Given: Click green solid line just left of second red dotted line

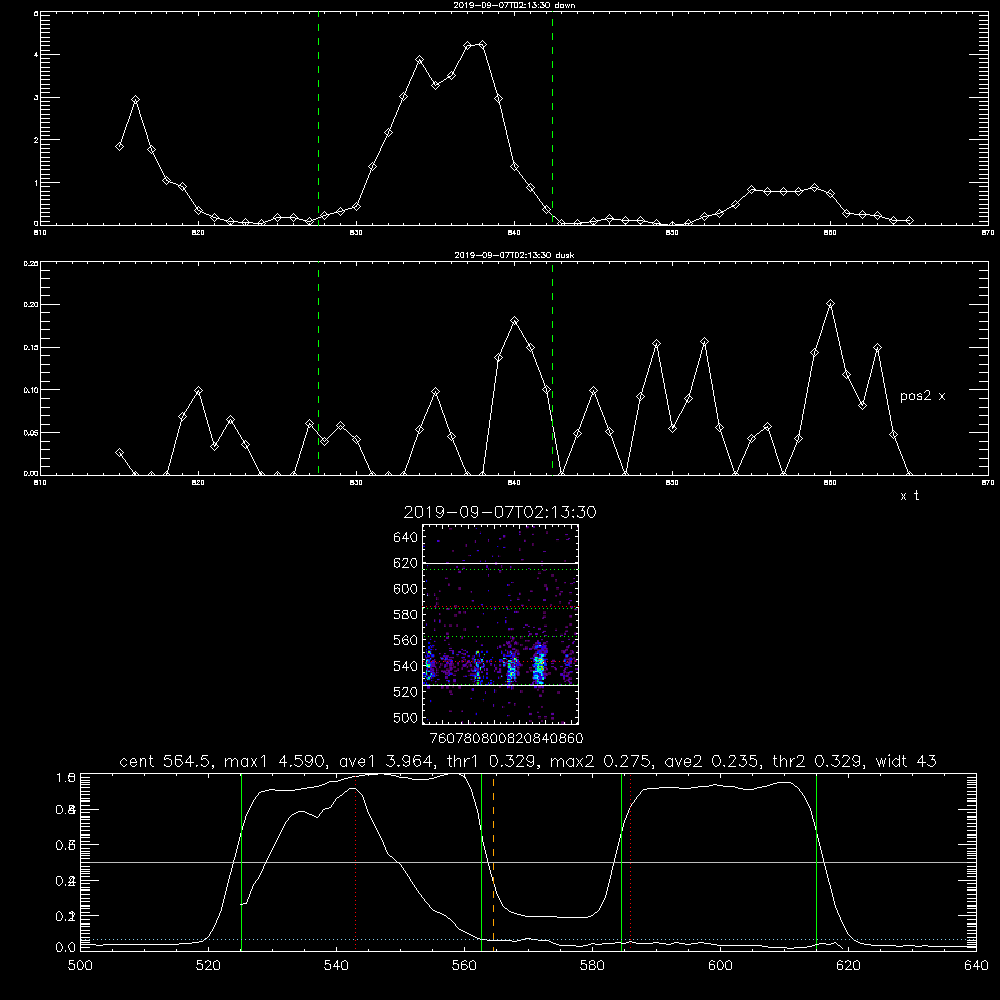Looking at the screenshot, I should coord(621,861).
